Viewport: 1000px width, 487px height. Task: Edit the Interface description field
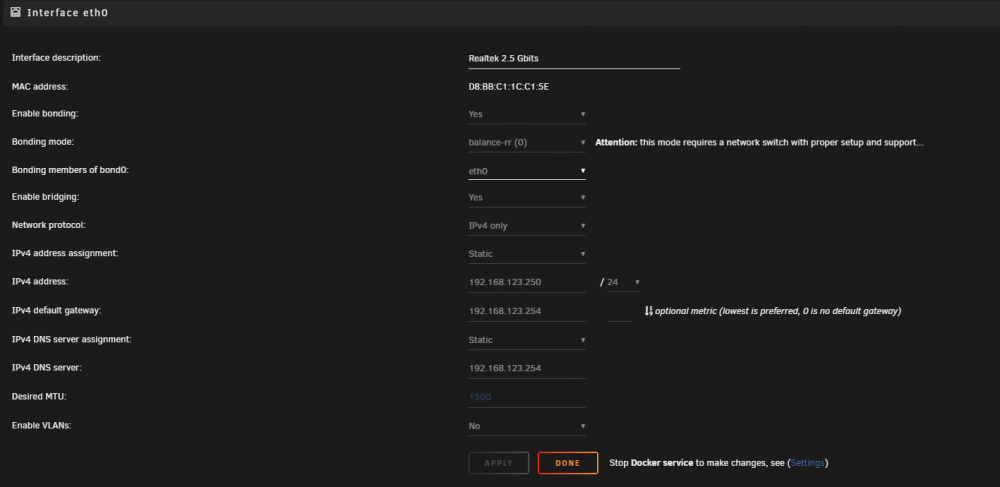[574, 58]
